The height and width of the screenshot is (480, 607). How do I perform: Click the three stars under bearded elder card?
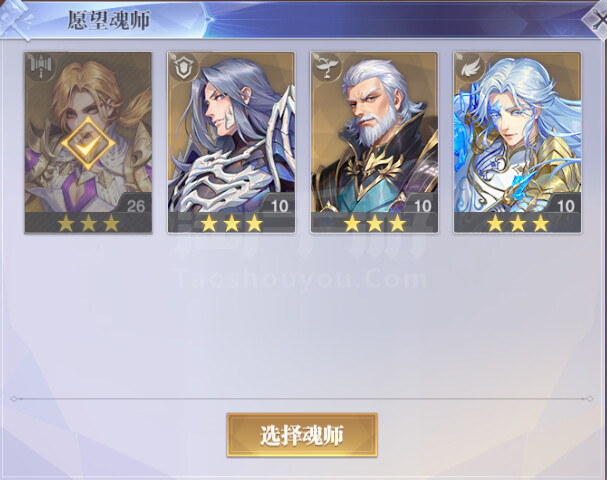coord(375,223)
